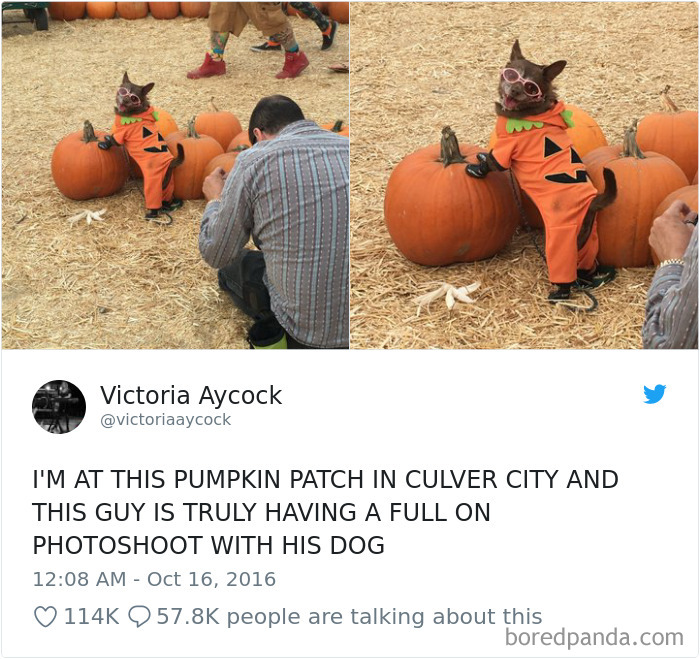This screenshot has height=659, width=700.
Task: Click the corn husk on the hay, right photo
Action: [x=448, y=294]
